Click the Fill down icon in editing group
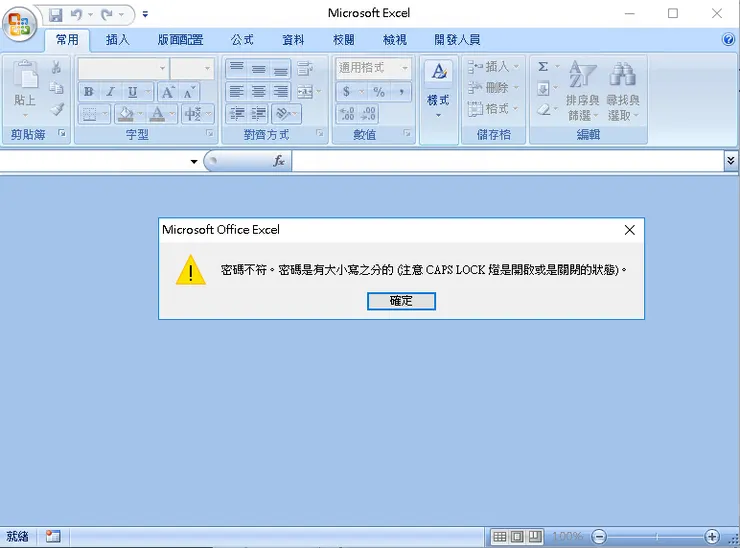The width and height of the screenshot is (740, 548). tap(543, 88)
